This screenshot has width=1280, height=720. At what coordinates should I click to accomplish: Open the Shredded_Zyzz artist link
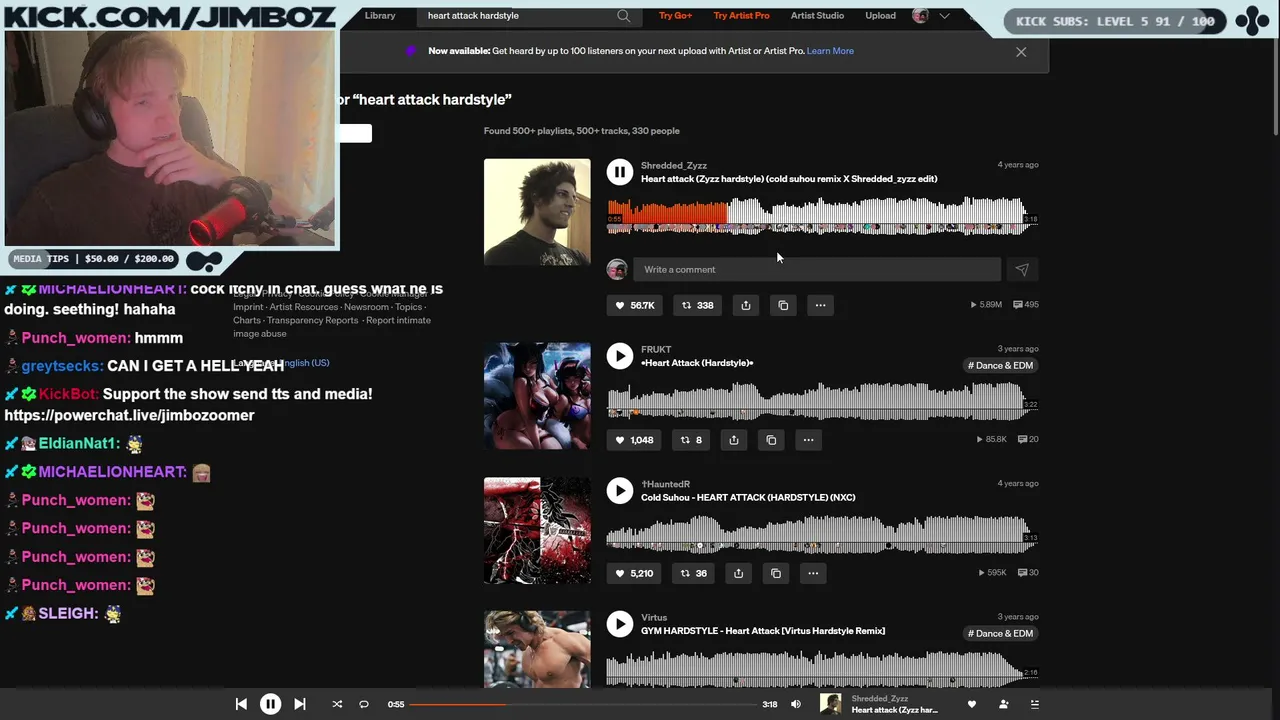[674, 165]
